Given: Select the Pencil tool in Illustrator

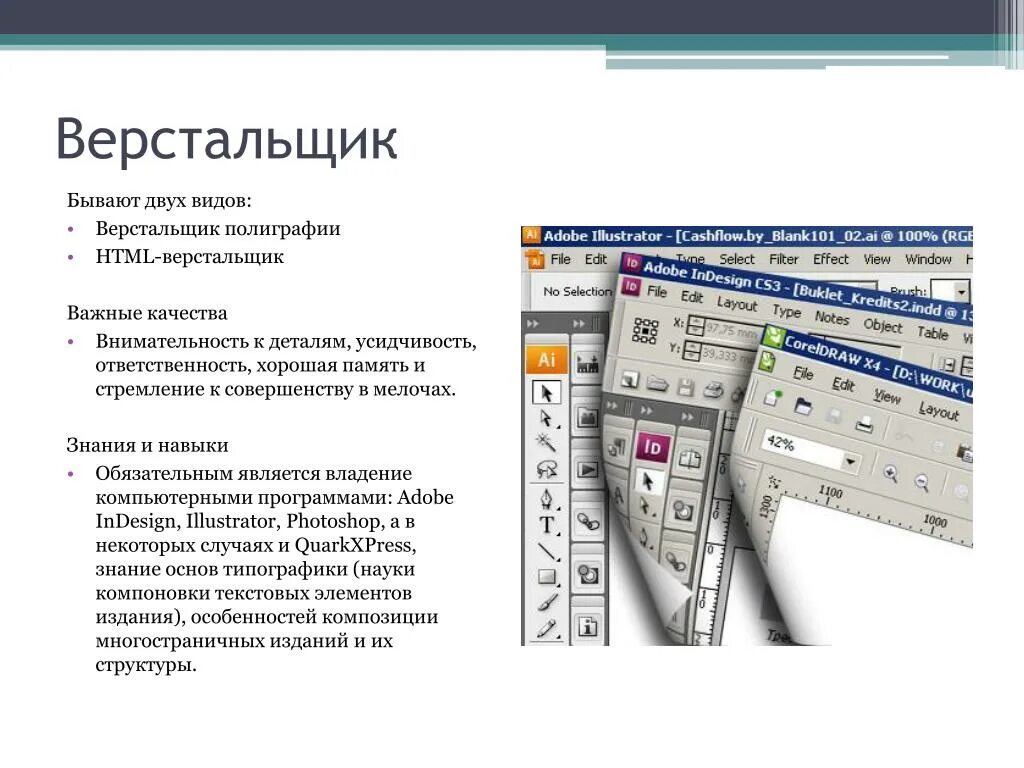Looking at the screenshot, I should (547, 628).
